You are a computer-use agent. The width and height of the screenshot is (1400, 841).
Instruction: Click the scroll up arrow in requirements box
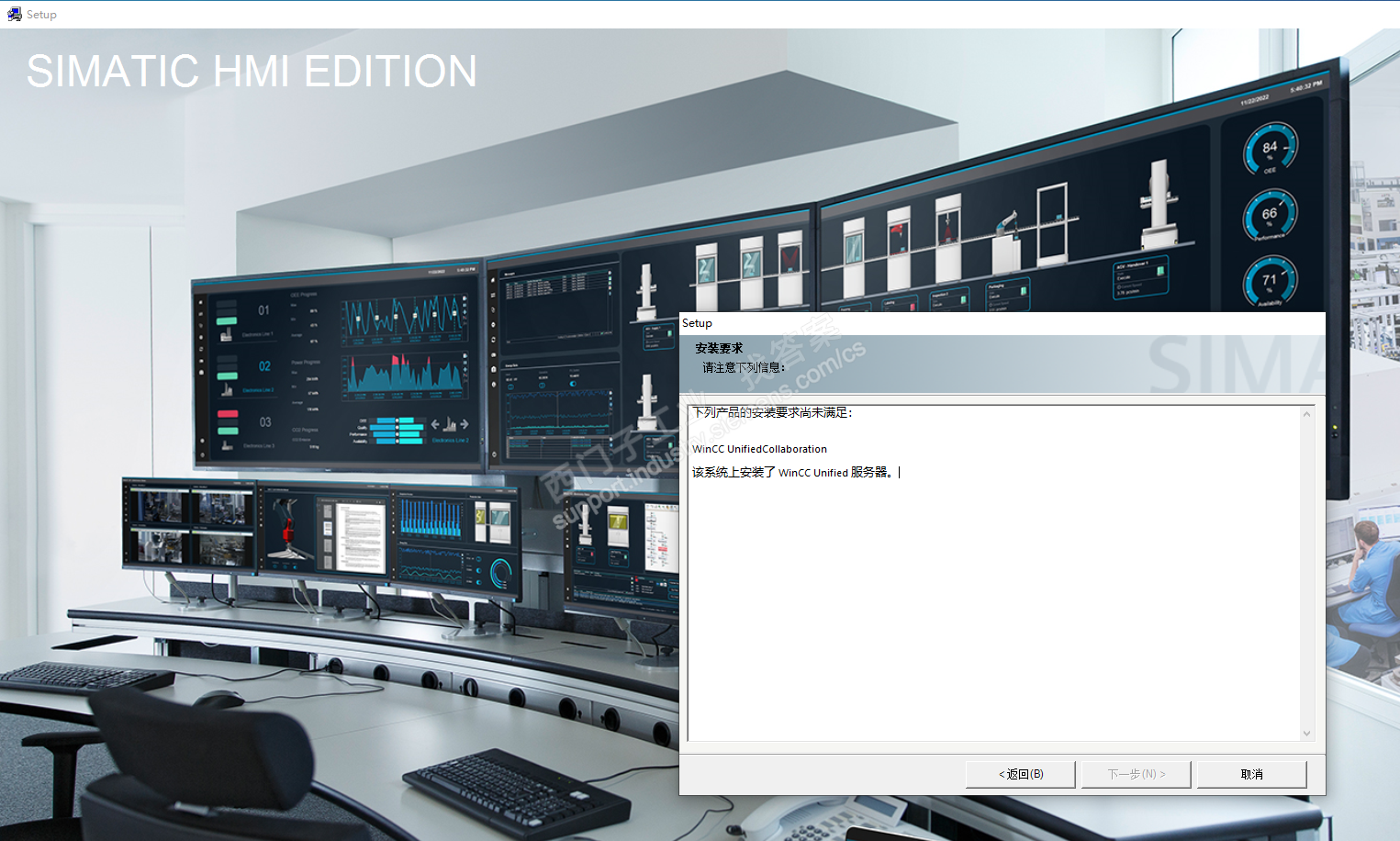1306,414
